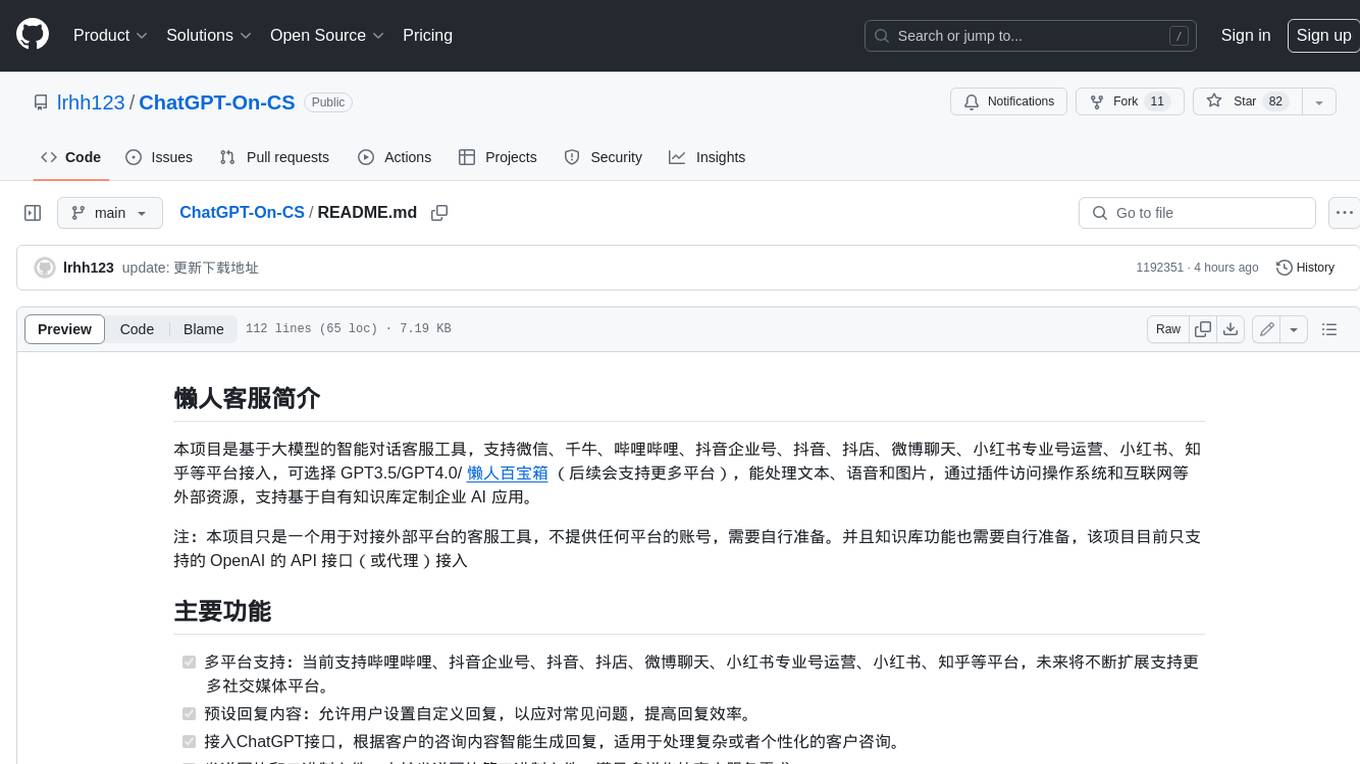Focus the Go to file field

(x=1197, y=213)
